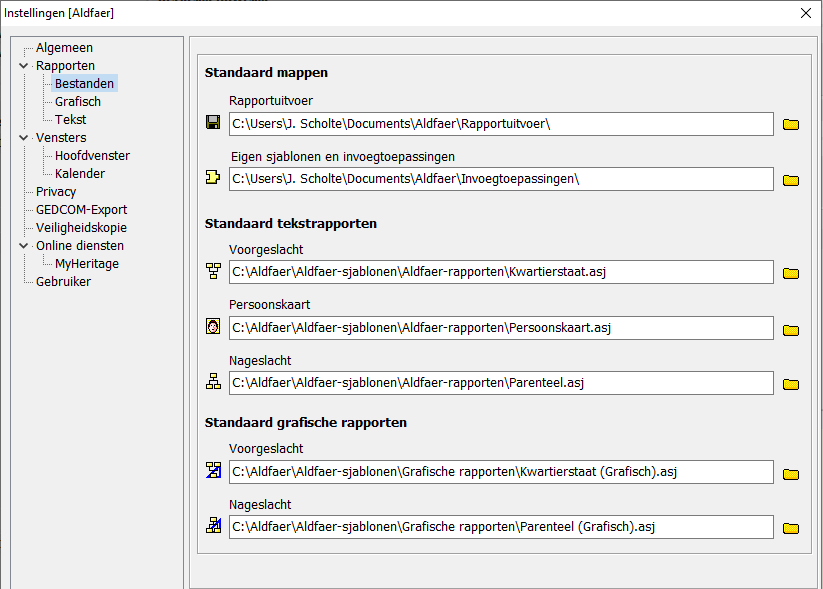Image resolution: width=823 pixels, height=589 pixels.
Task: Click folder icon beside Parenteel.asj path
Action: point(791,384)
